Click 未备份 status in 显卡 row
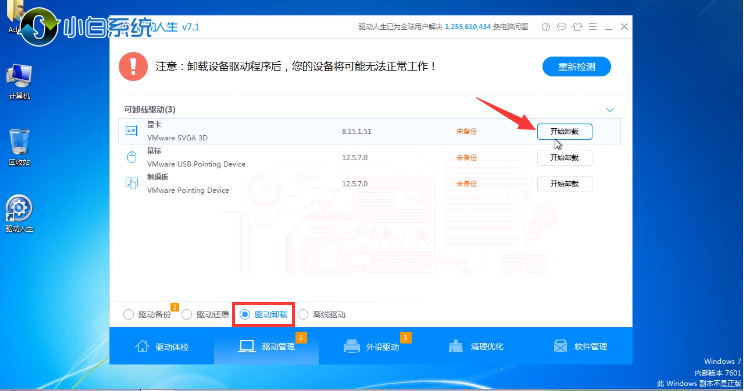 (466, 131)
